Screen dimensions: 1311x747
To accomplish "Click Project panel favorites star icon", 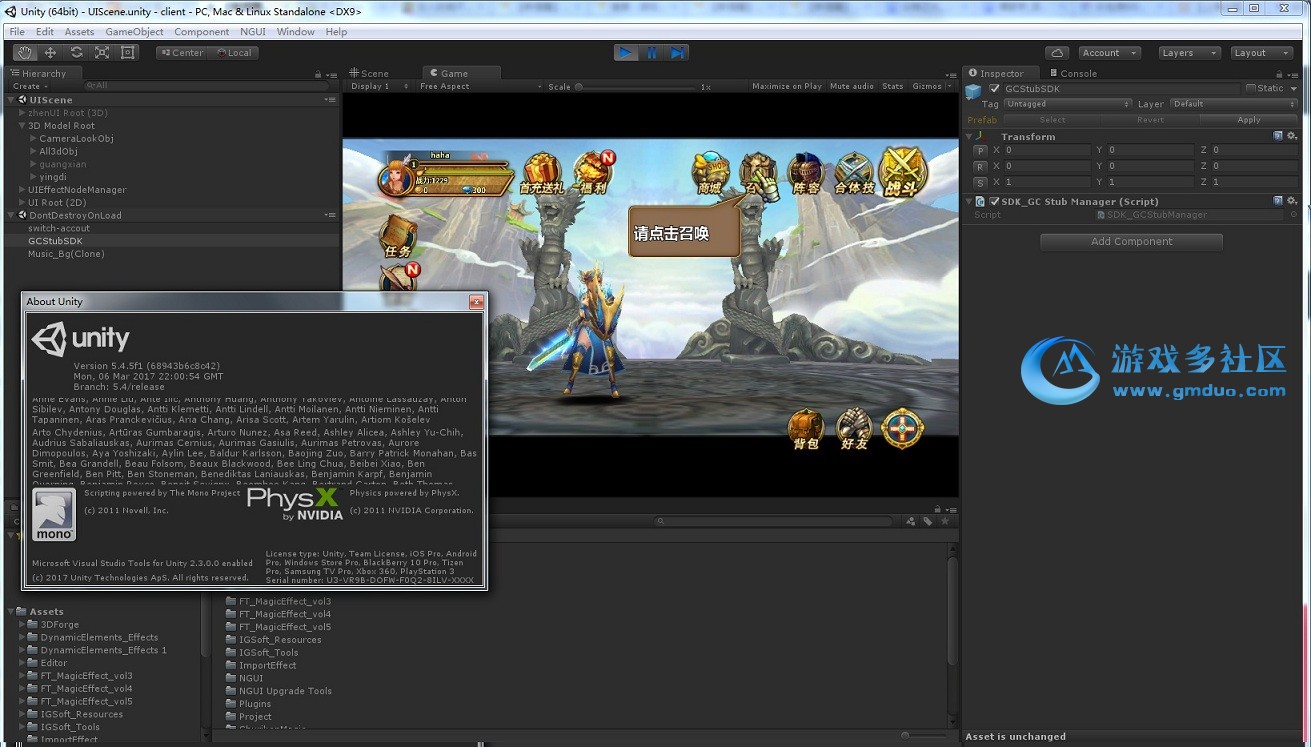I will coord(944,521).
